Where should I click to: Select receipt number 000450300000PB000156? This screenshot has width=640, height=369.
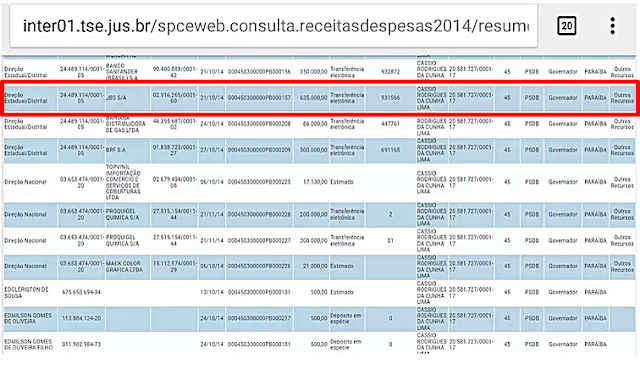tap(259, 72)
